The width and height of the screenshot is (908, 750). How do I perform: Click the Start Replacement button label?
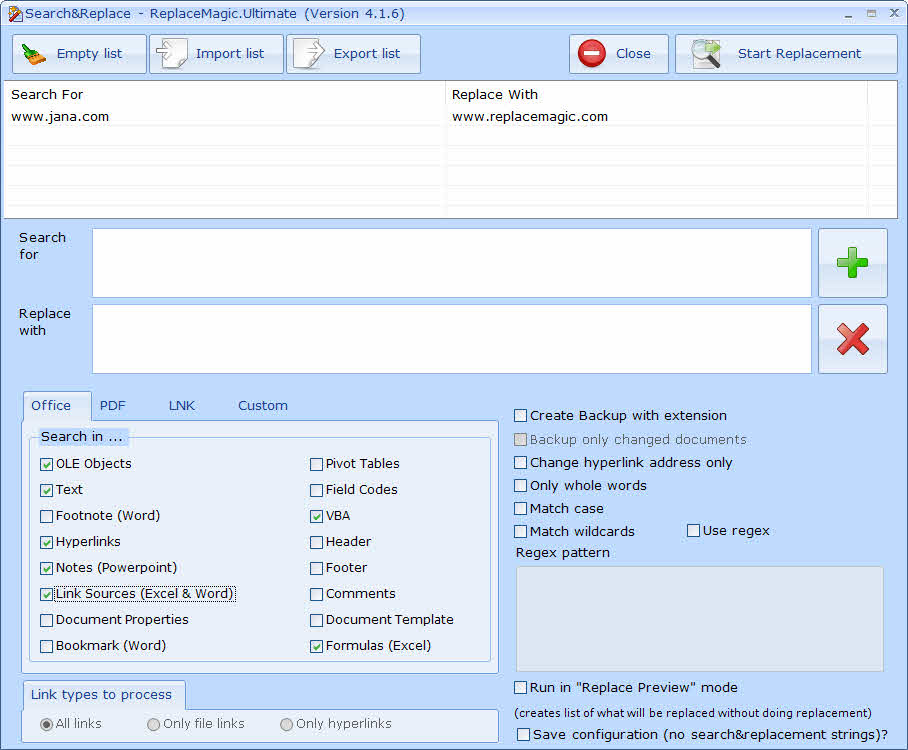pyautogui.click(x=799, y=54)
